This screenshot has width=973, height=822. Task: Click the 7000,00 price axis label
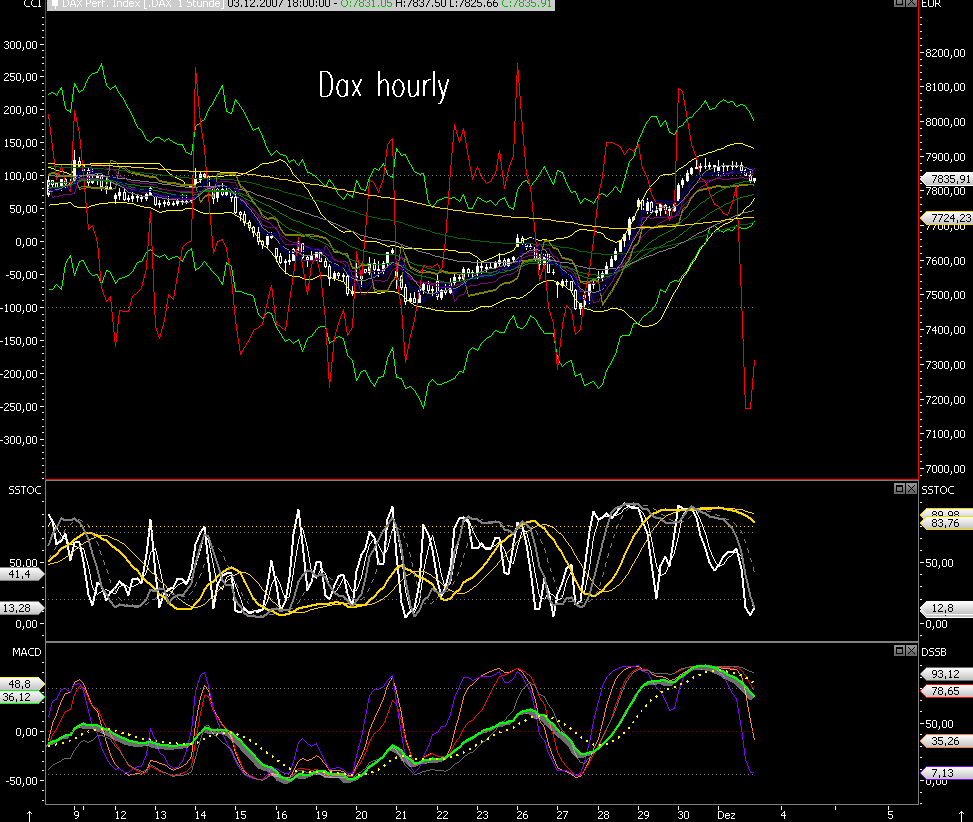[x=945, y=468]
